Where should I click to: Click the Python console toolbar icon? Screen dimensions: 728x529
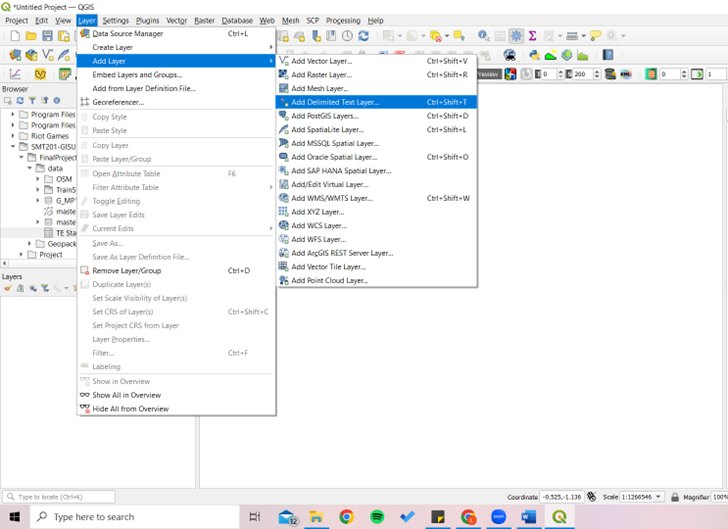535,55
